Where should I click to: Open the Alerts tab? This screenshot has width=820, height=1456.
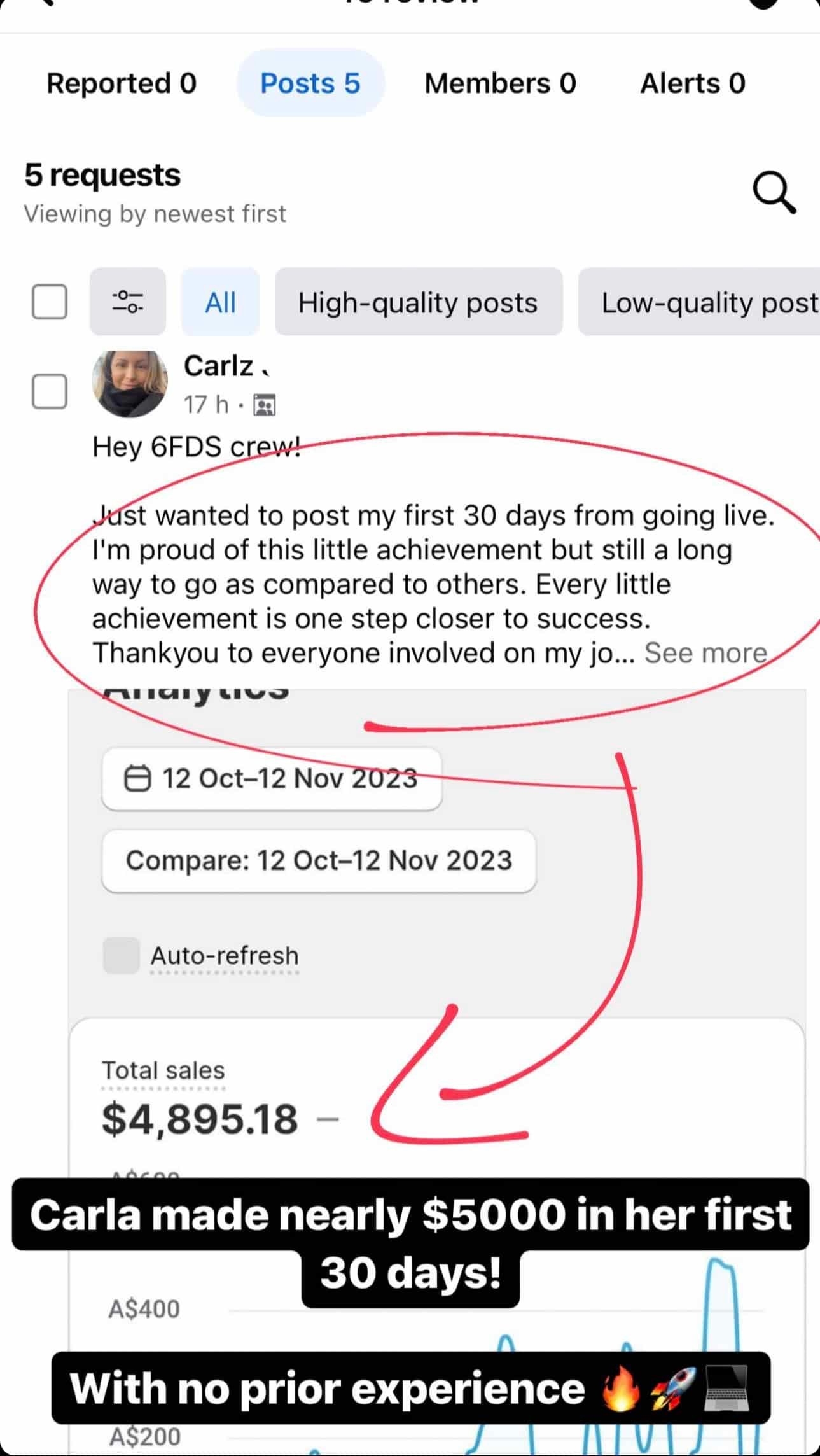[x=692, y=83]
